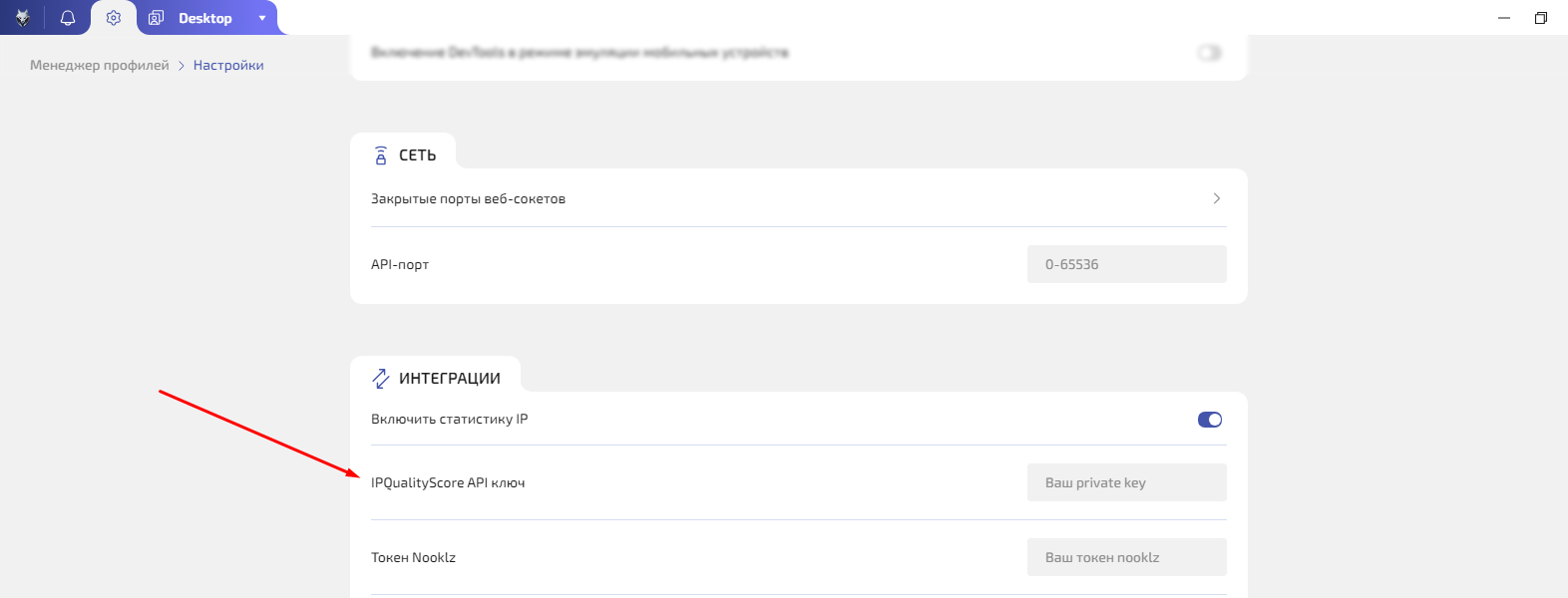Click the network icon beside СЕТЬ

[381, 155]
